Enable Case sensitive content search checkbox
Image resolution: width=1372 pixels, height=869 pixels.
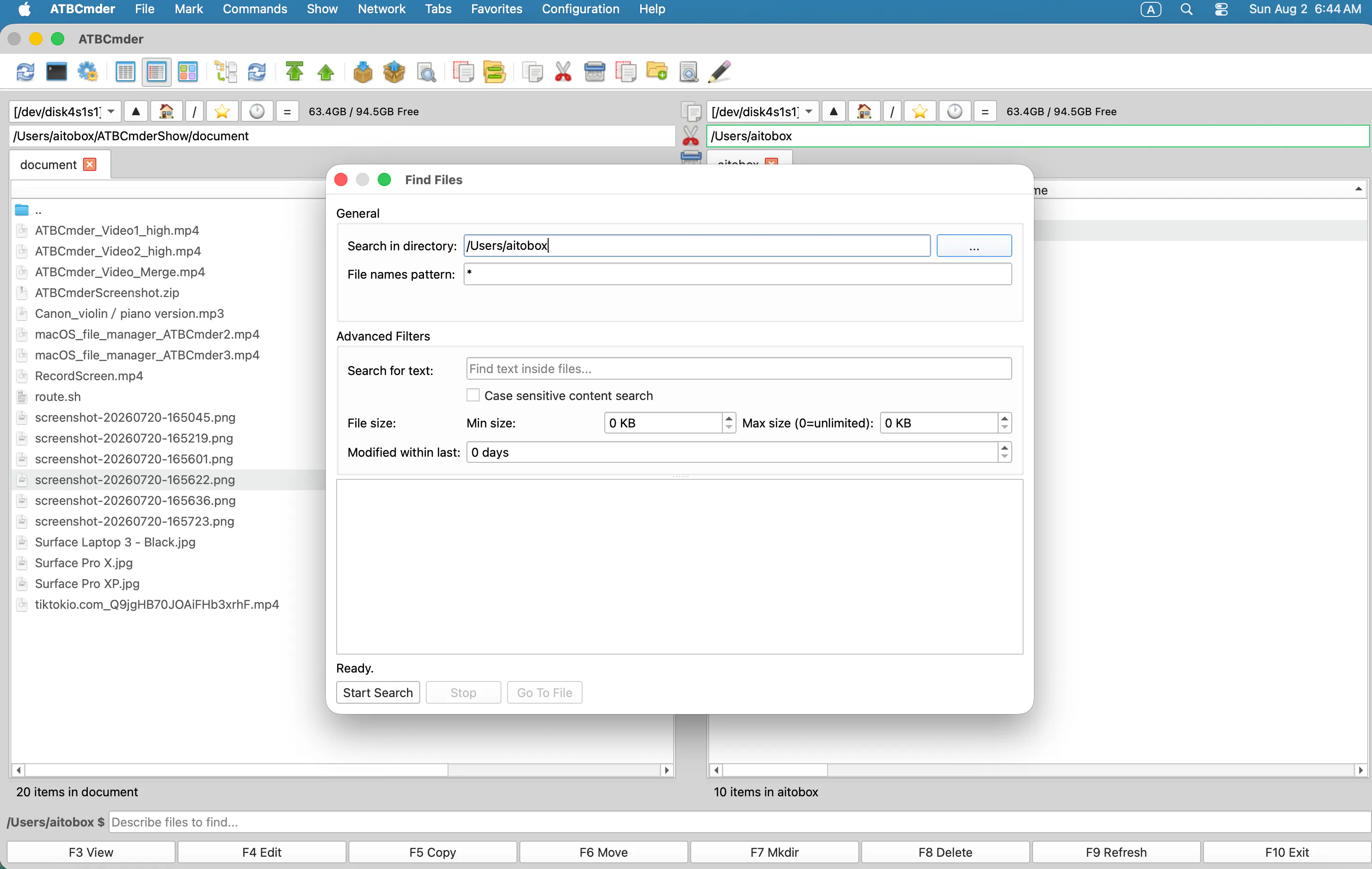click(473, 395)
